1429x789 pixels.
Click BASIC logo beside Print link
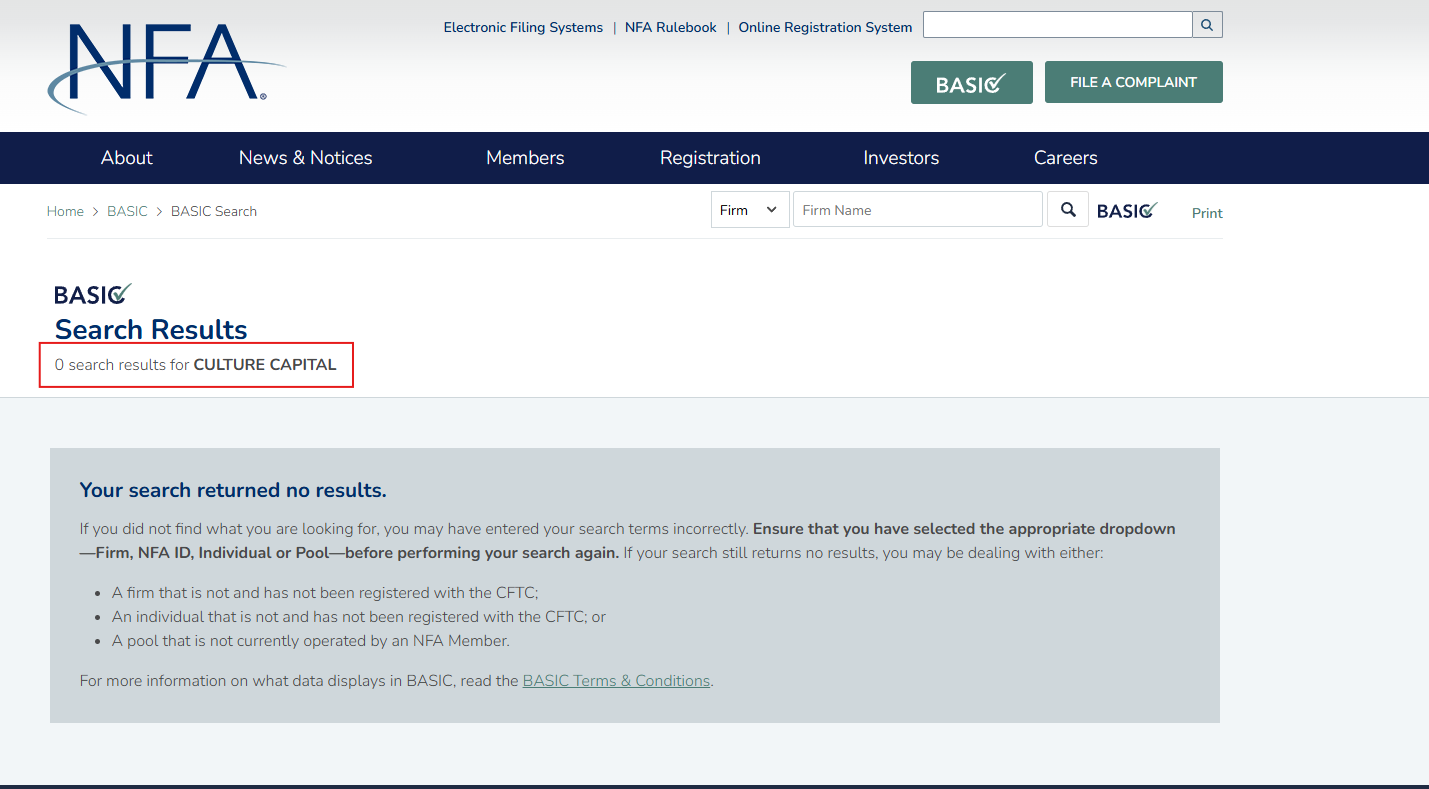tap(1127, 211)
